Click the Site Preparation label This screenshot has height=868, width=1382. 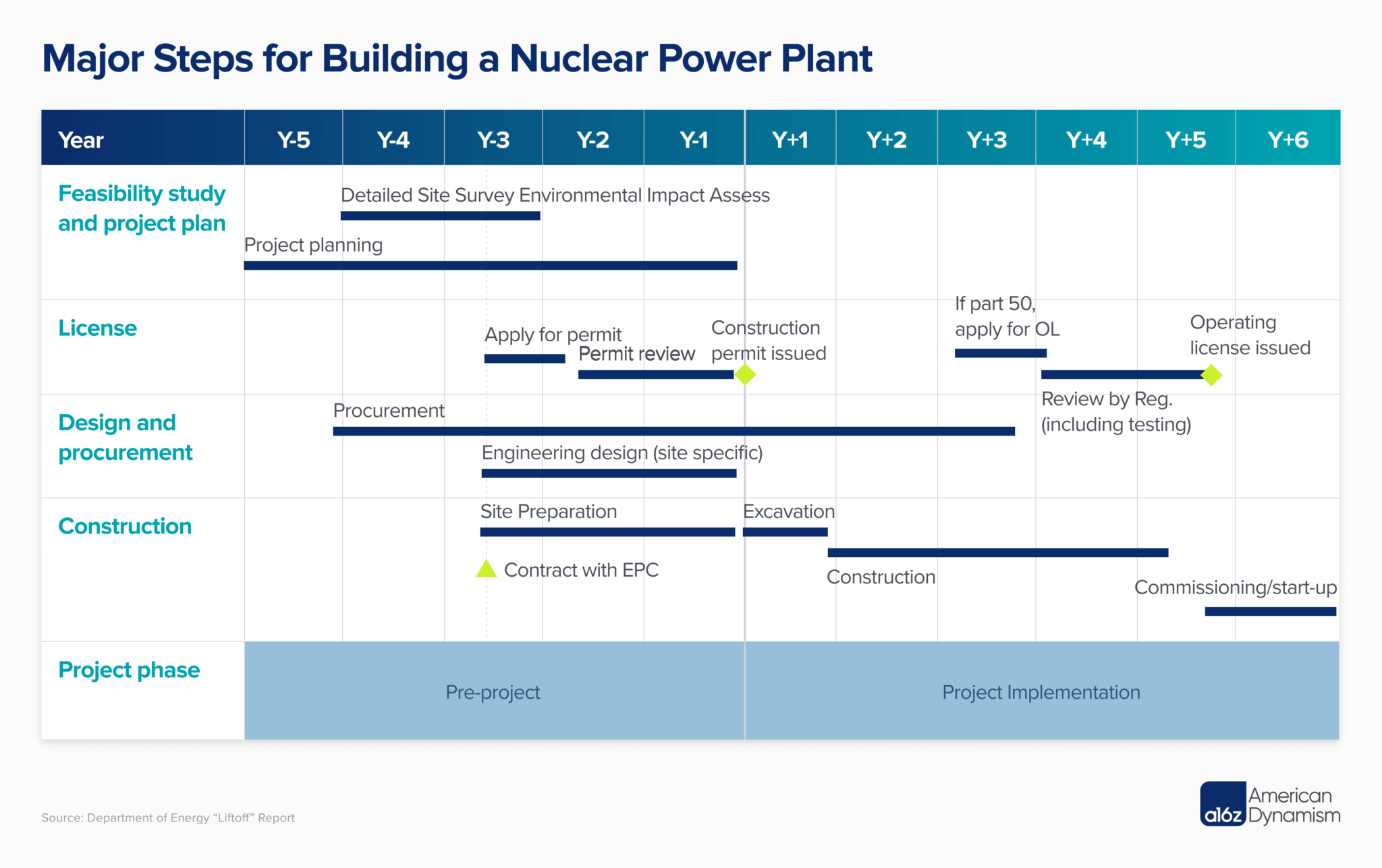click(x=549, y=512)
